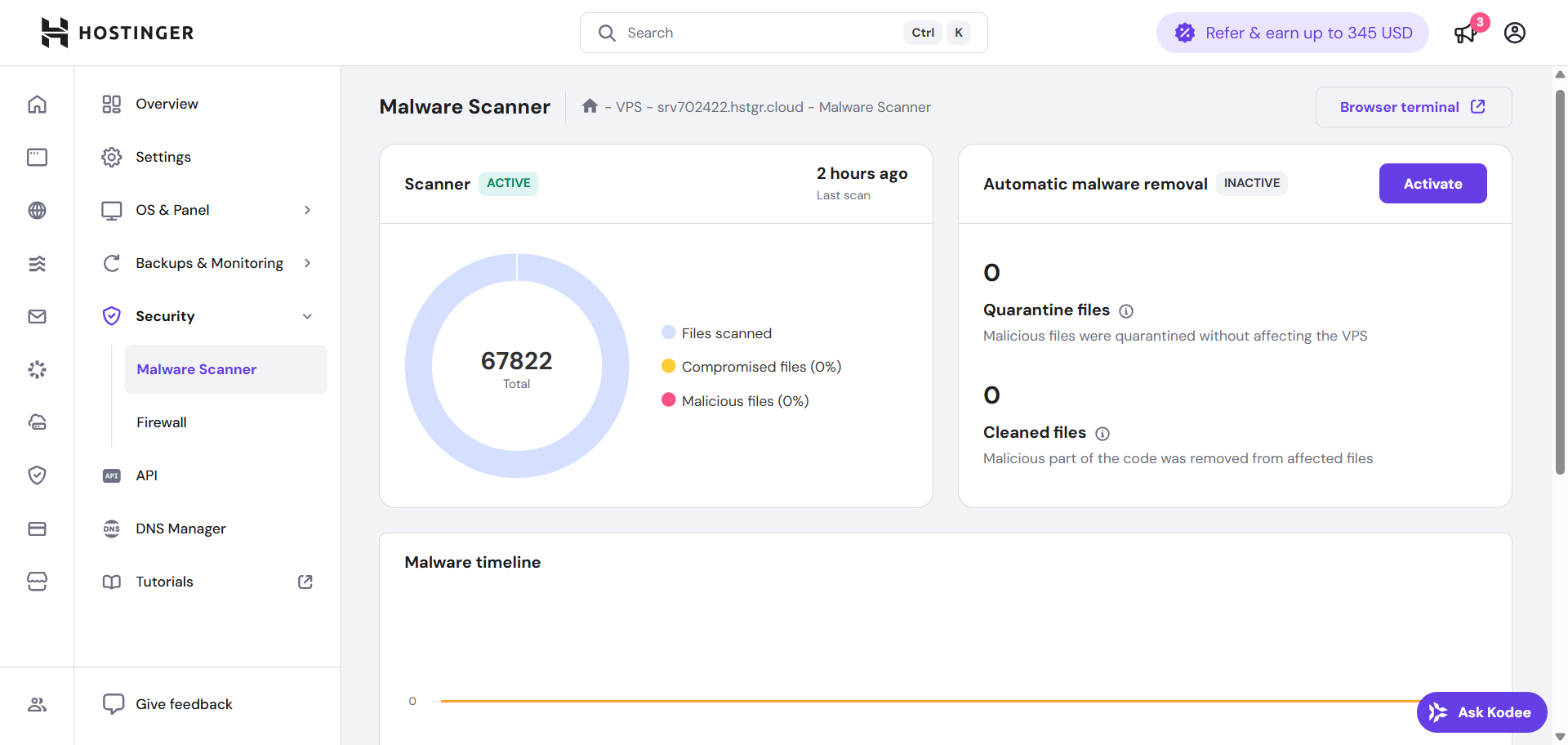1568x745 pixels.
Task: Click Cleaned files info icon
Action: tap(1102, 434)
